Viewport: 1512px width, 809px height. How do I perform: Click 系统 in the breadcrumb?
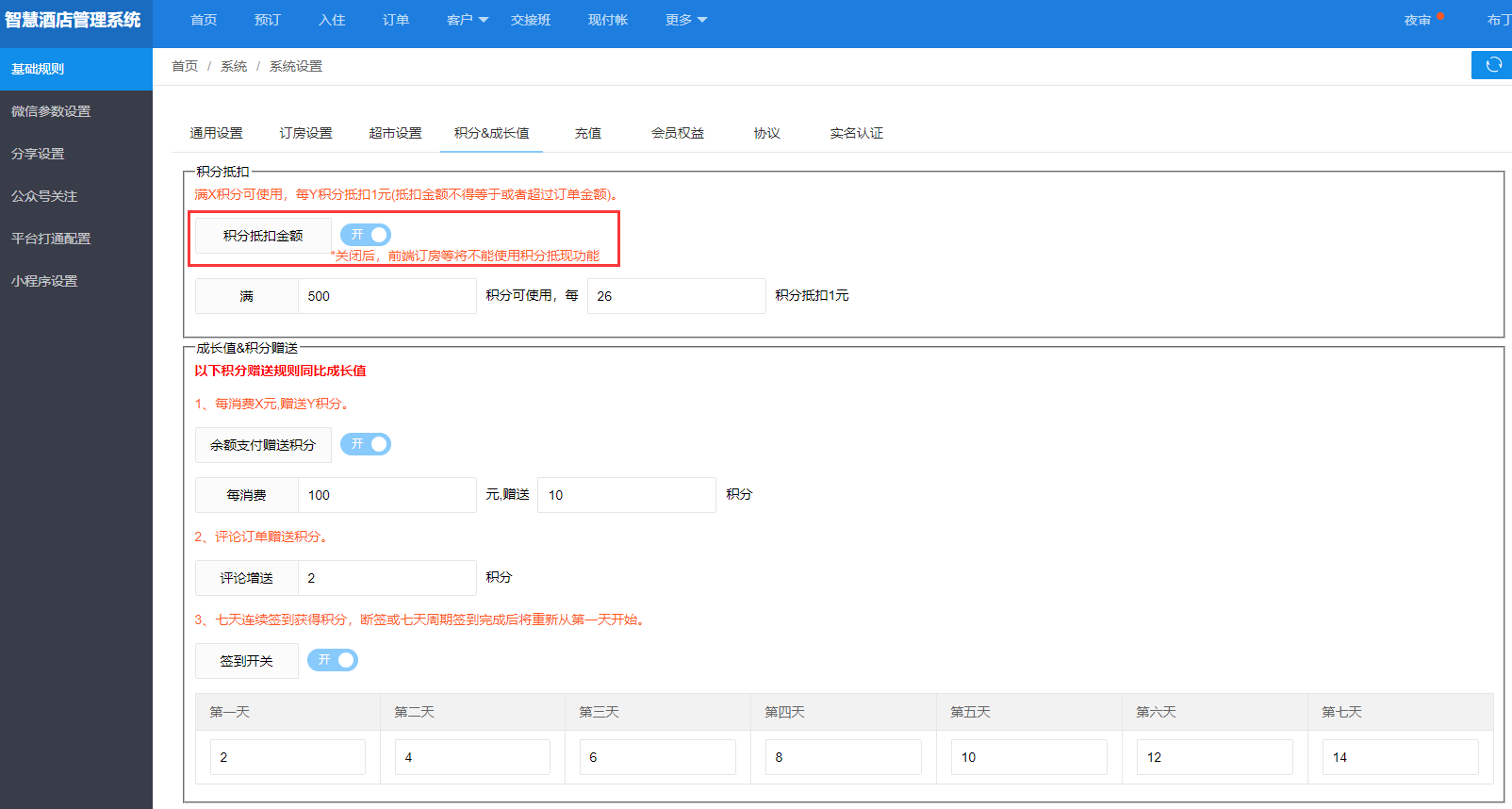click(x=234, y=66)
